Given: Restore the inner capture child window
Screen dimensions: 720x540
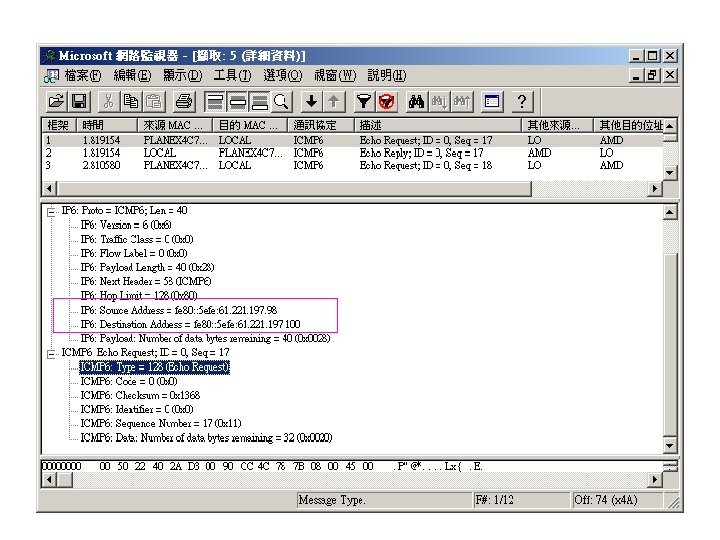Looking at the screenshot, I should (x=652, y=75).
